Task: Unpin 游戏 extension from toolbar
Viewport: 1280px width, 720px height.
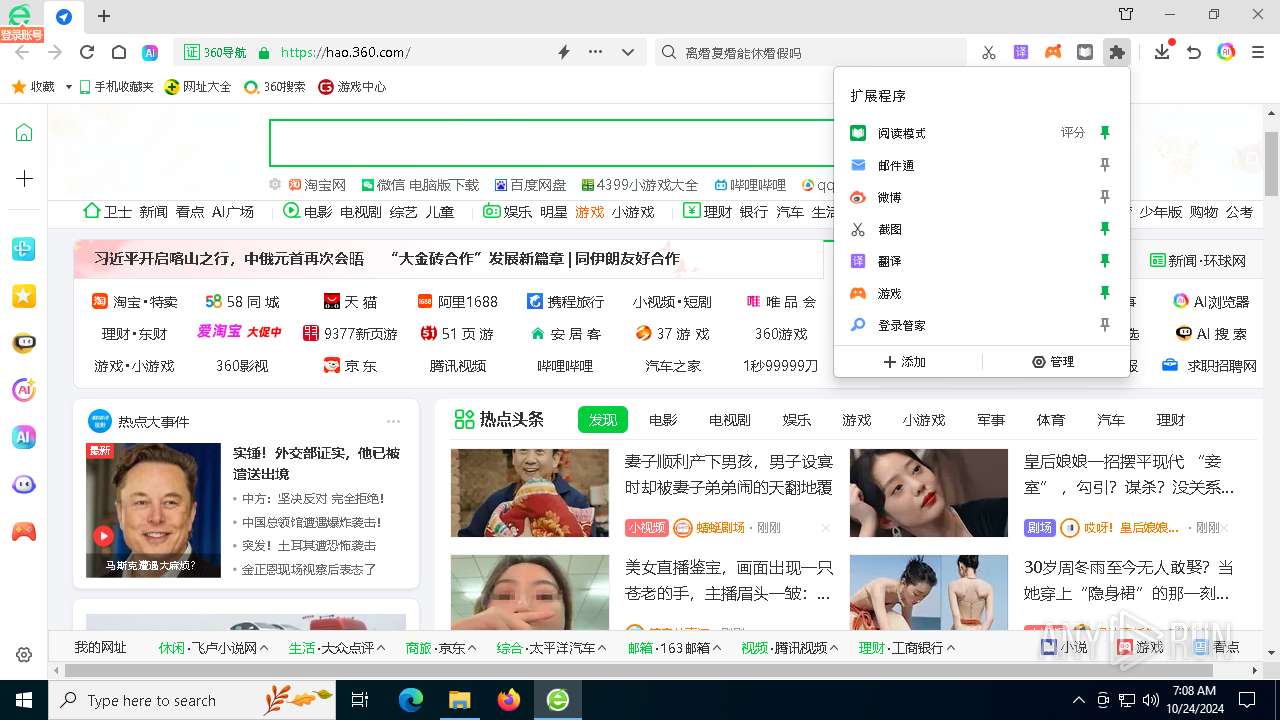Action: tap(1105, 293)
